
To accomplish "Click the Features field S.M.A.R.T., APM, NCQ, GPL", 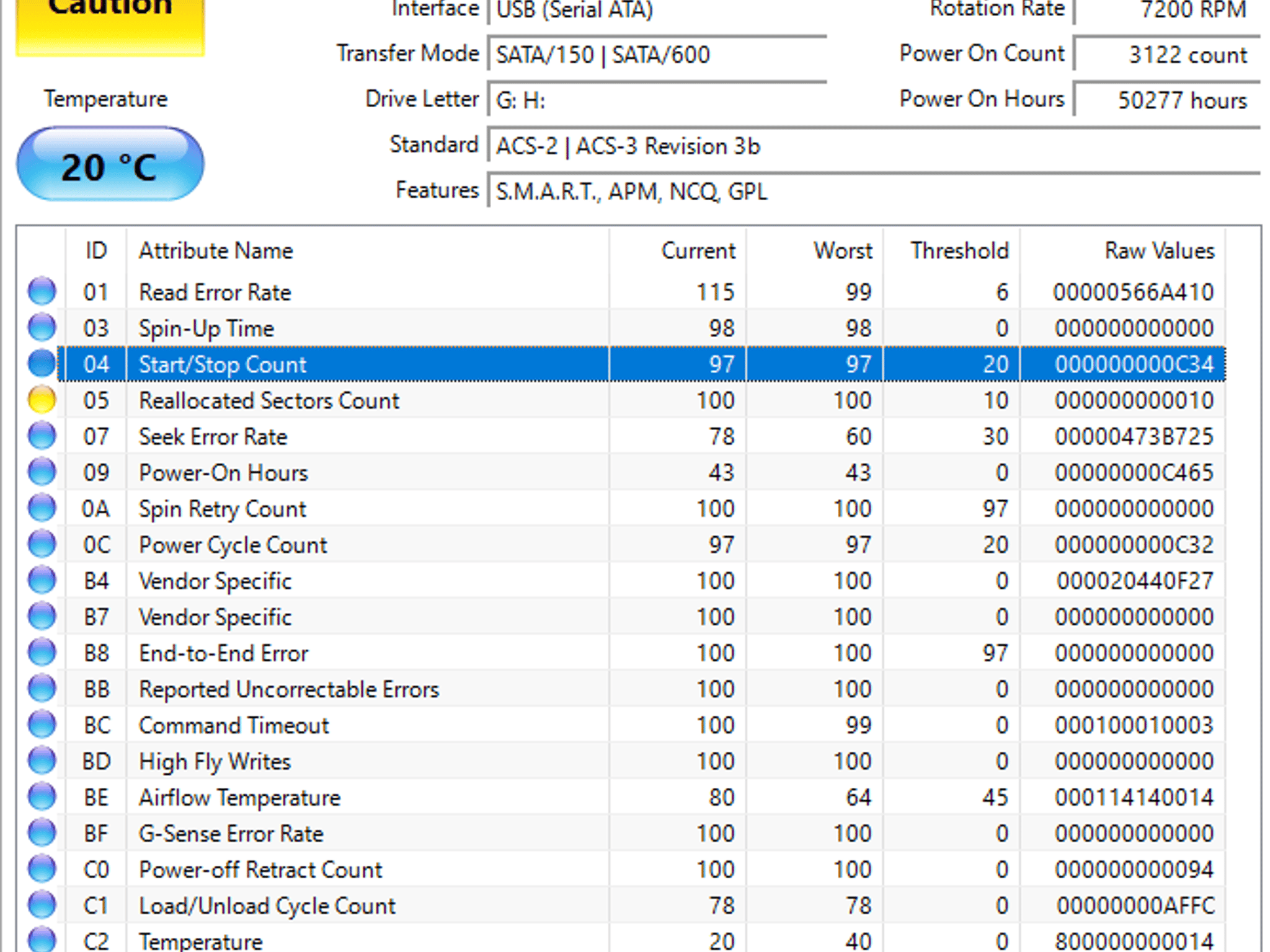I will 874,191.
